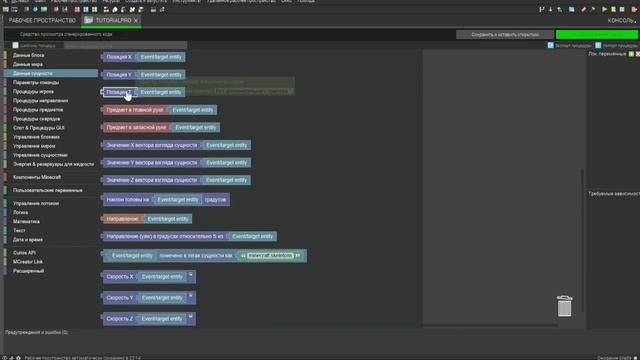640x360 pixels.
Task: Select the Логика category
Action: 20,212
